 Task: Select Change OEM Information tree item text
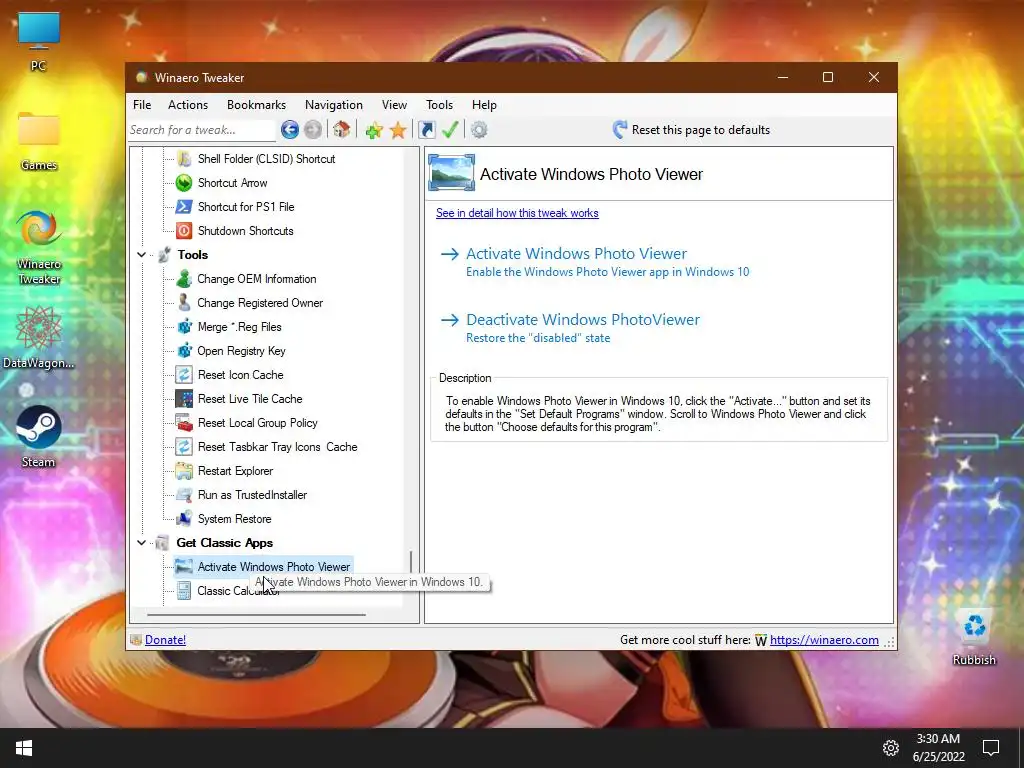click(257, 279)
